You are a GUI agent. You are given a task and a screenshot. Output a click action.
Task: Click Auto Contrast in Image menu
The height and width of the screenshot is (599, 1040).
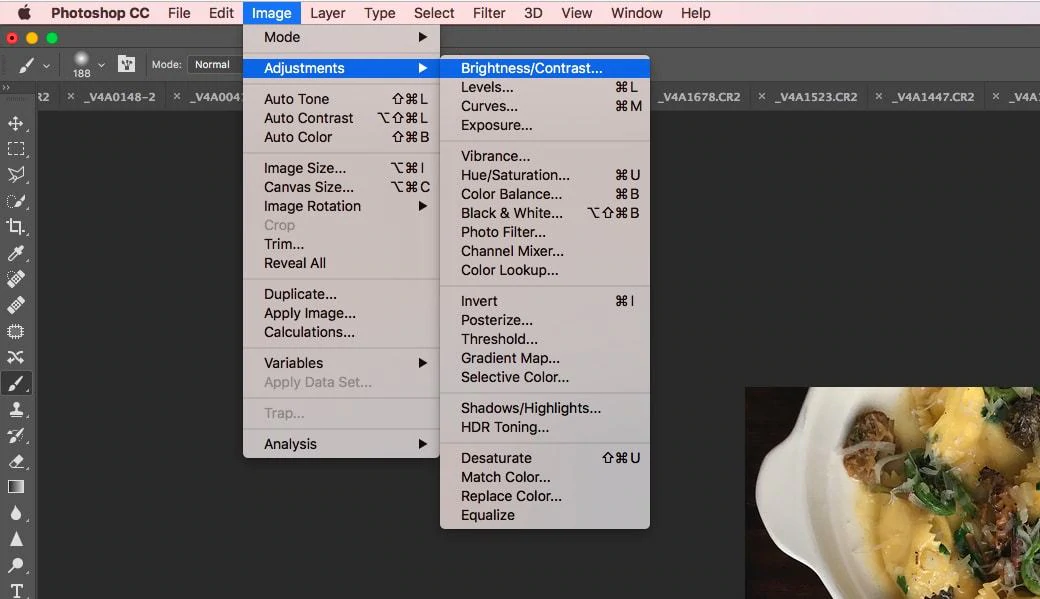click(x=341, y=118)
